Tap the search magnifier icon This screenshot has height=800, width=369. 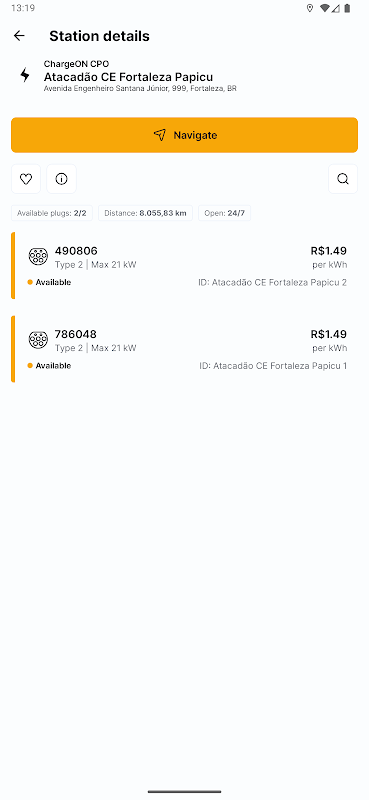pyautogui.click(x=343, y=179)
